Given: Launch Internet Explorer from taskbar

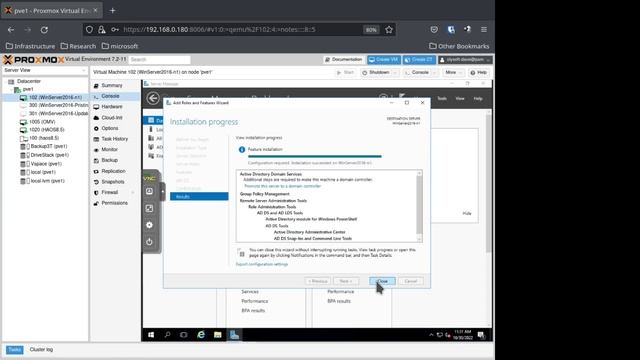Looking at the screenshot, I should click(201, 335).
